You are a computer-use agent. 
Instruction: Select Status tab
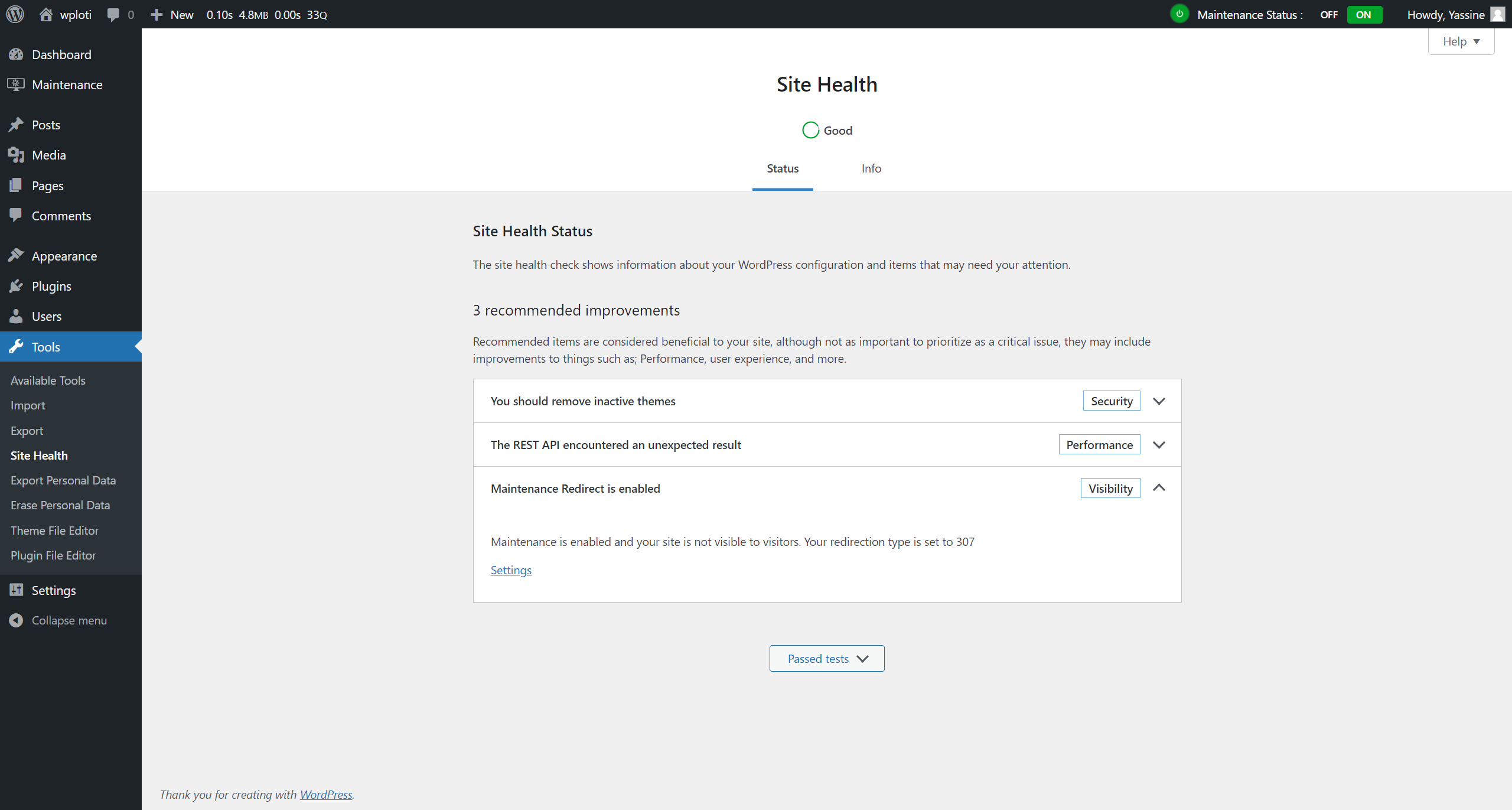[x=782, y=168]
